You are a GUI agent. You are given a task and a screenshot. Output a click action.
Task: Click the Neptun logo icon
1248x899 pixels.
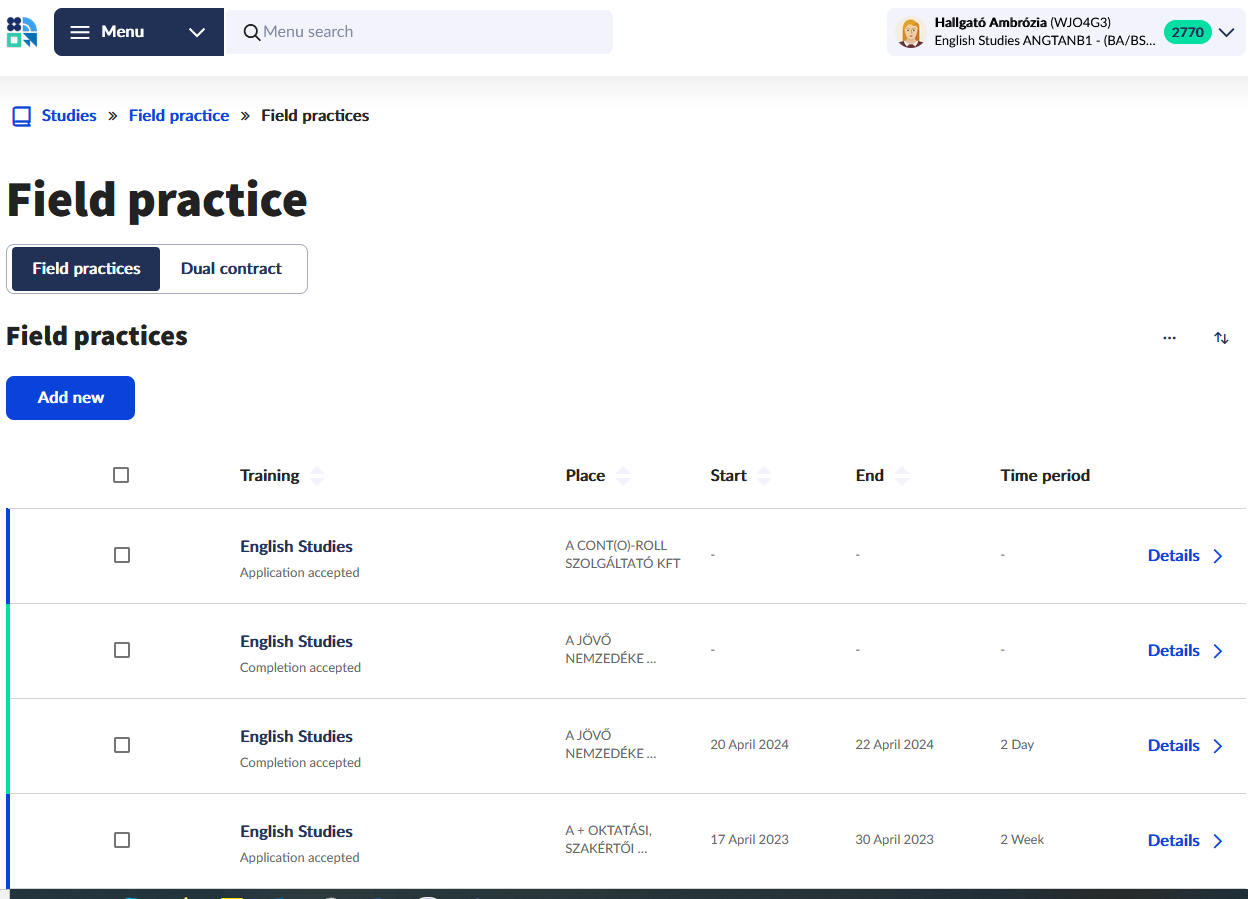click(x=22, y=32)
